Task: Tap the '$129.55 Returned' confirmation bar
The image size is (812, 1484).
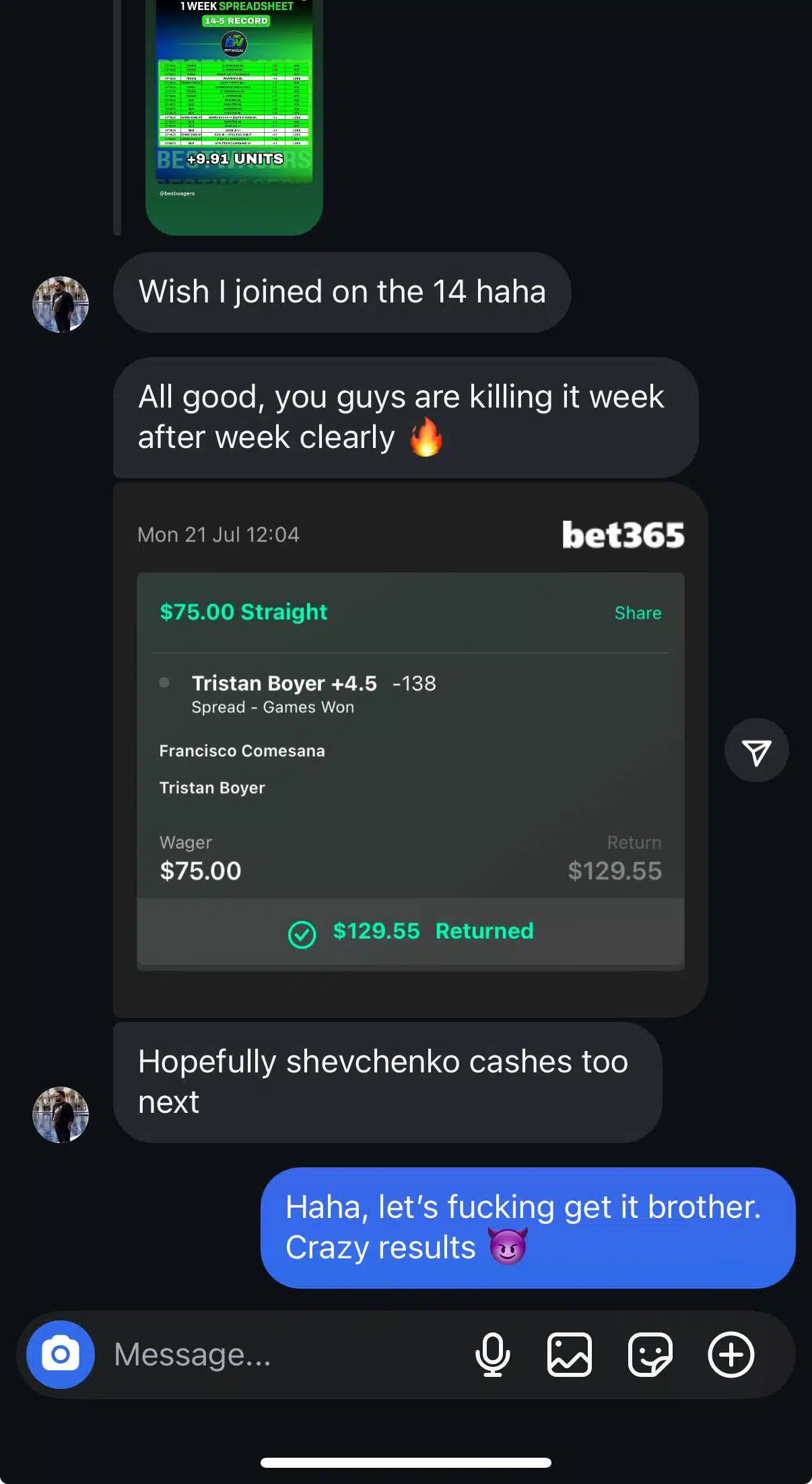Action: [410, 932]
